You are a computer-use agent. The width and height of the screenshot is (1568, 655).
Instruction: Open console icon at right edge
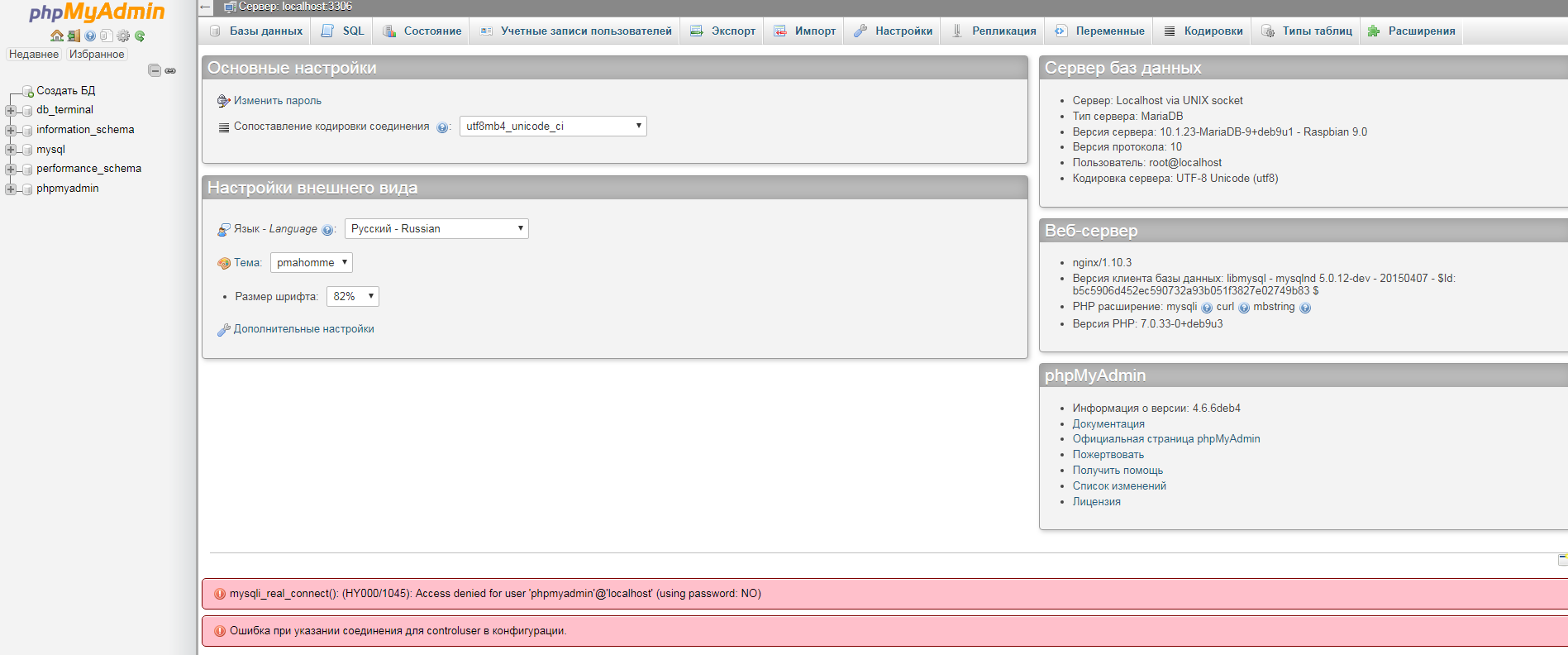(x=1562, y=560)
